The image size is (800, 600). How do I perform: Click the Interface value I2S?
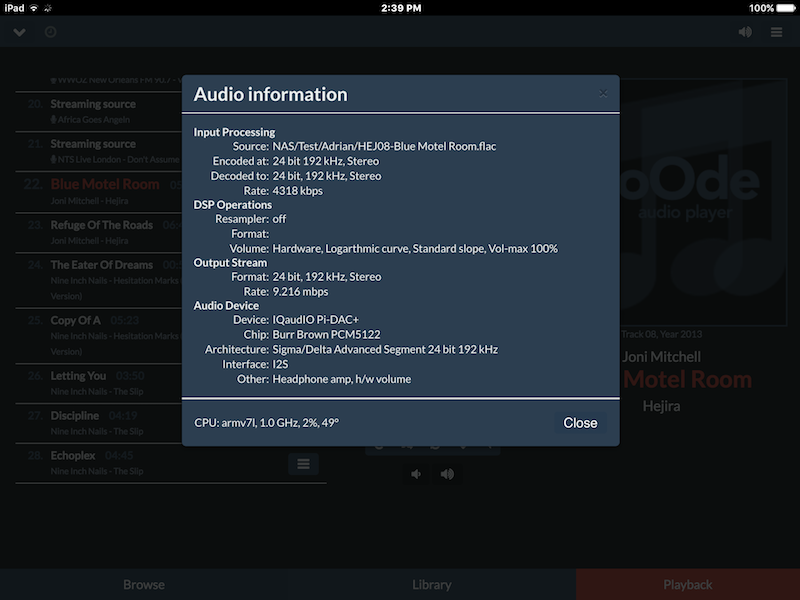(x=280, y=364)
